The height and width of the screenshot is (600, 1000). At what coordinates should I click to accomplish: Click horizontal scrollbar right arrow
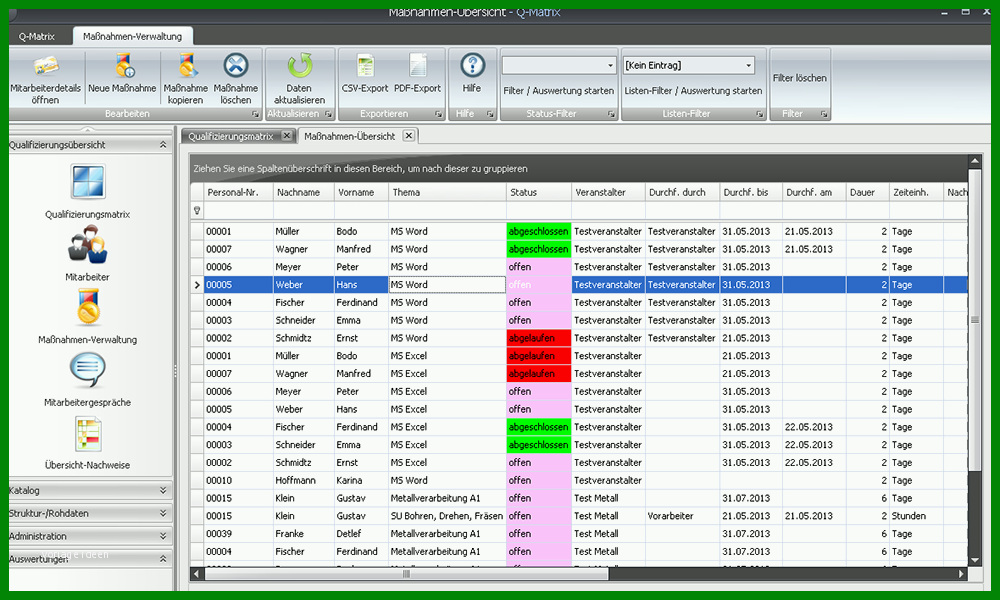click(x=961, y=574)
